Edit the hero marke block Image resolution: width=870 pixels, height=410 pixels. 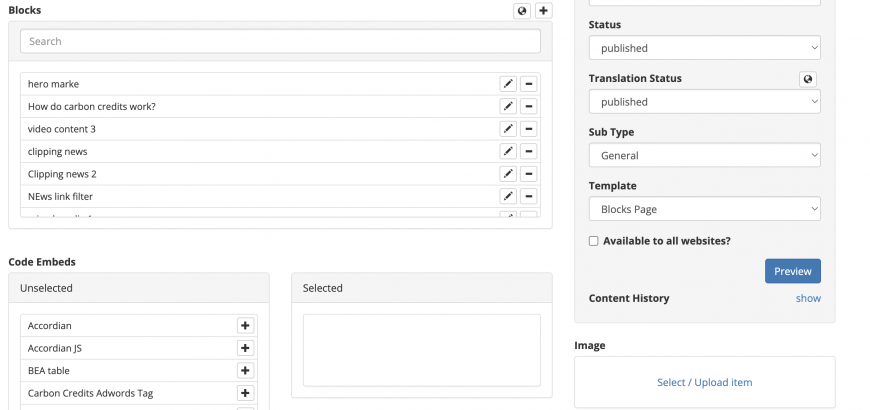coord(508,84)
